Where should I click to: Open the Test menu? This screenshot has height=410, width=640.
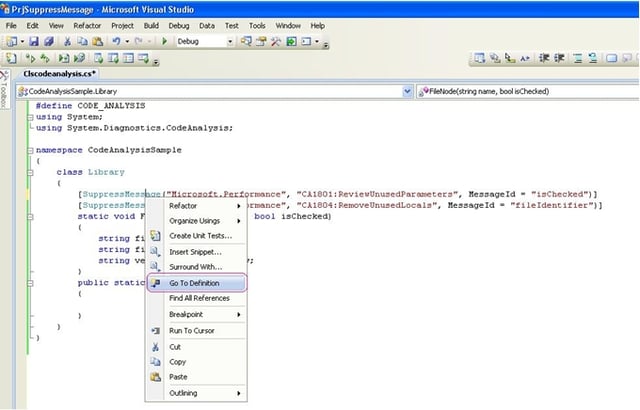(232, 26)
